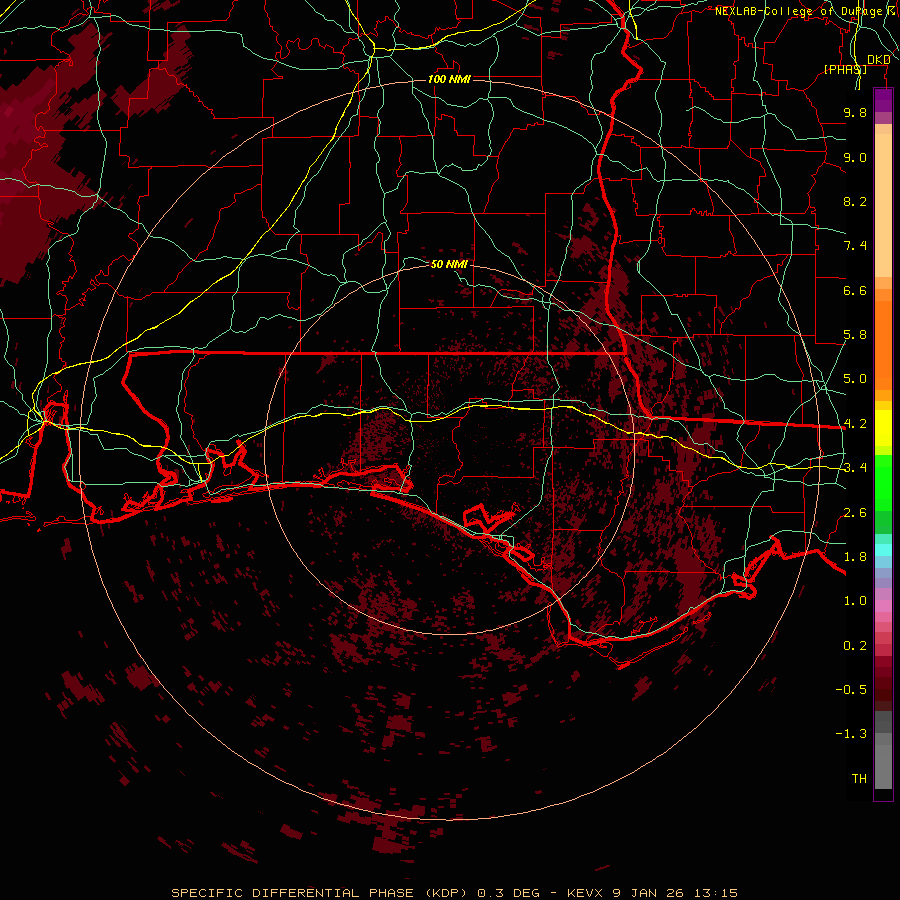Viewport: 900px width, 900px height.
Task: Select the 4.2 scale value
Action: [x=855, y=424]
